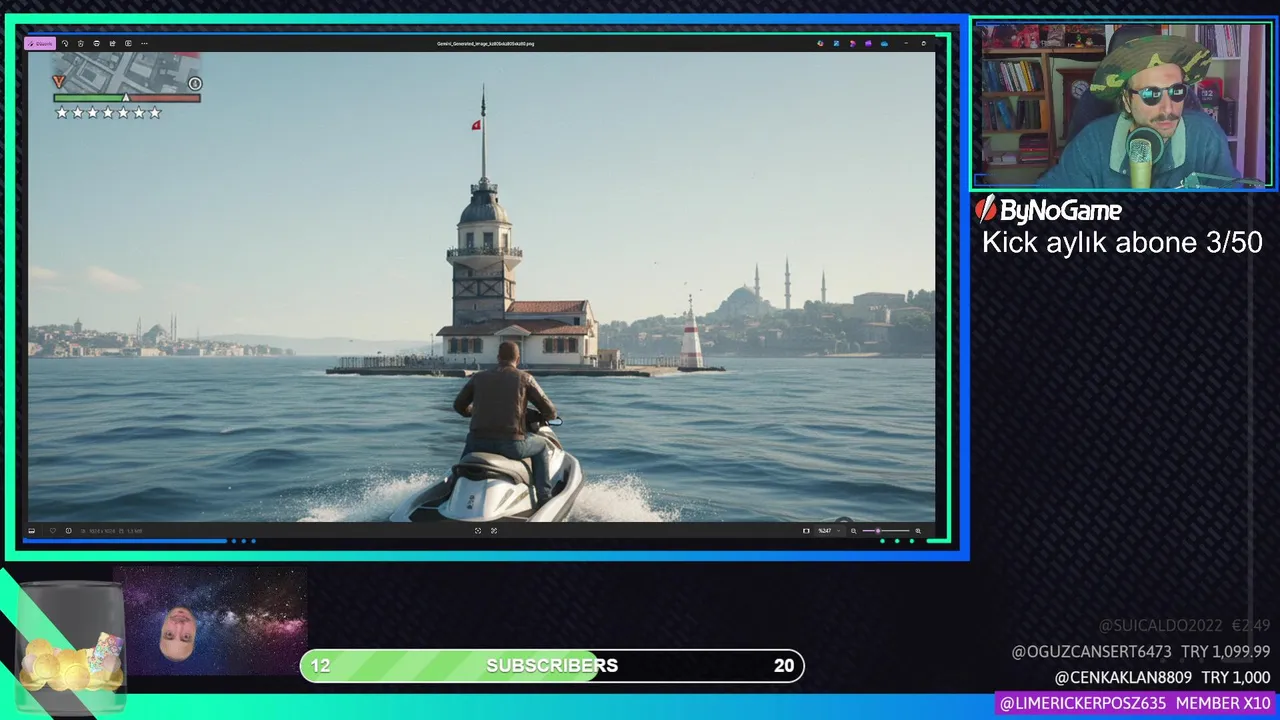Click the fit-to-window icon in bottom center
The image size is (1280, 720).
tap(478, 530)
